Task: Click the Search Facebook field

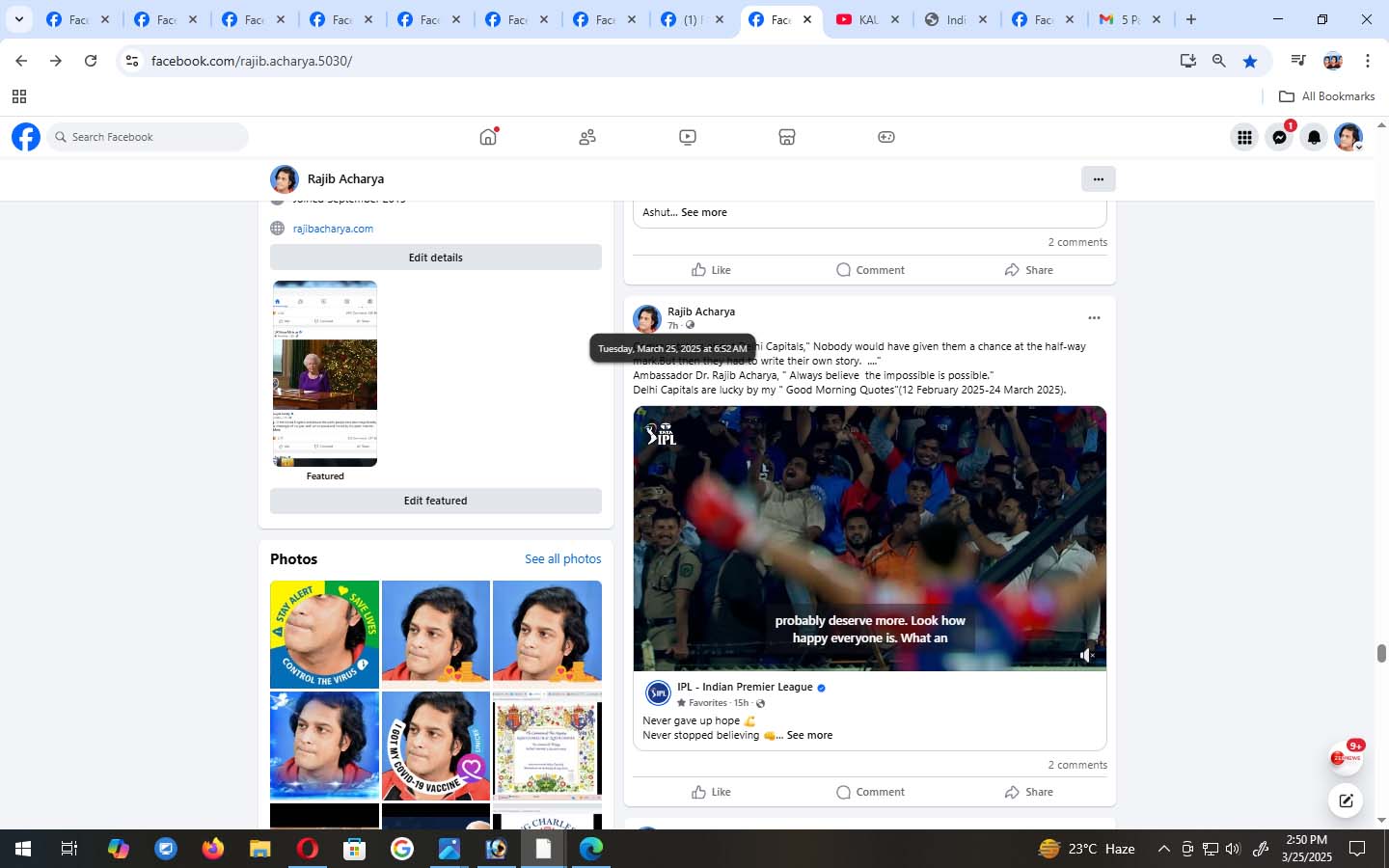Action: pos(148,137)
